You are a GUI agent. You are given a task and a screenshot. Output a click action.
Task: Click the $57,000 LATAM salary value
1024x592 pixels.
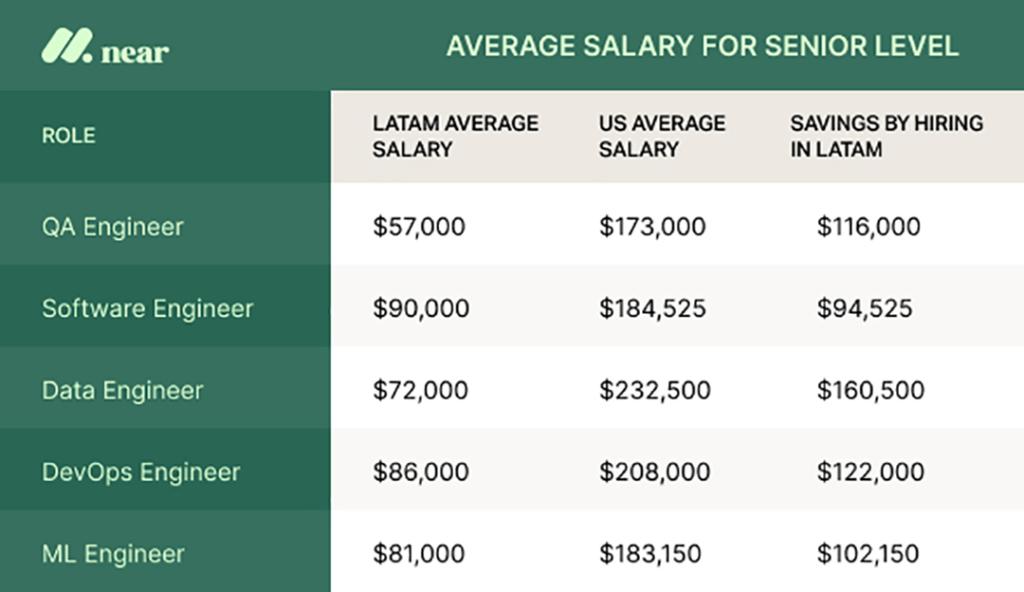point(419,227)
